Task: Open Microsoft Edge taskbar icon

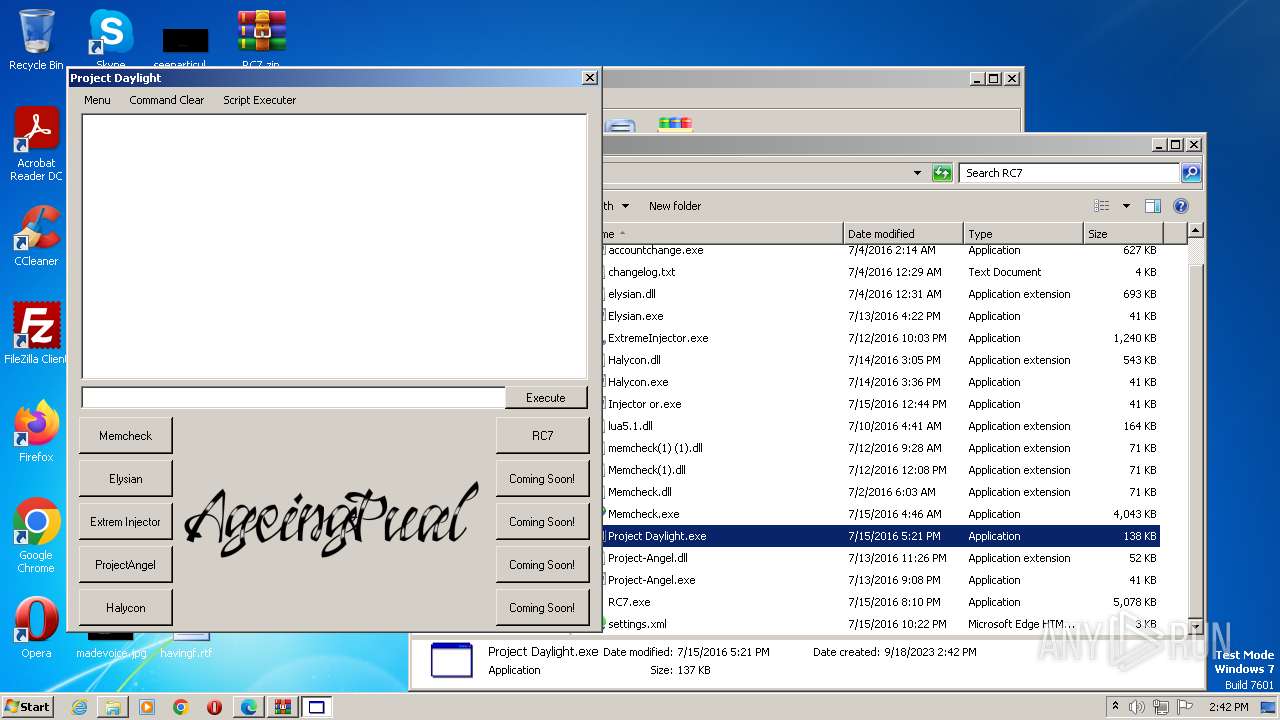Action: [248, 707]
